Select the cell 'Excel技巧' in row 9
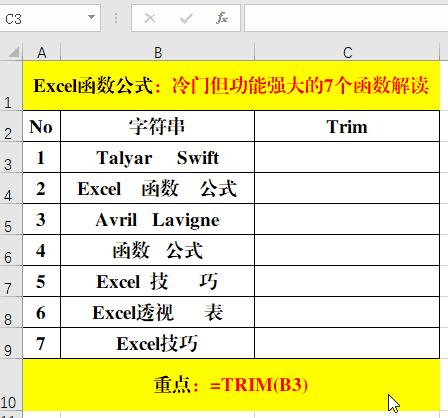Screen dimensions: 448x418 tap(157, 343)
